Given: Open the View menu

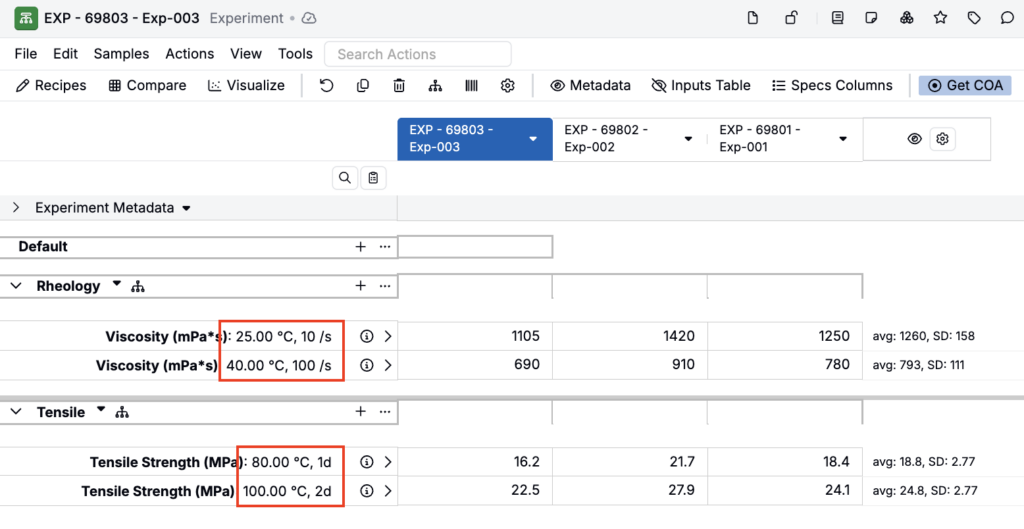Looking at the screenshot, I should pos(246,54).
